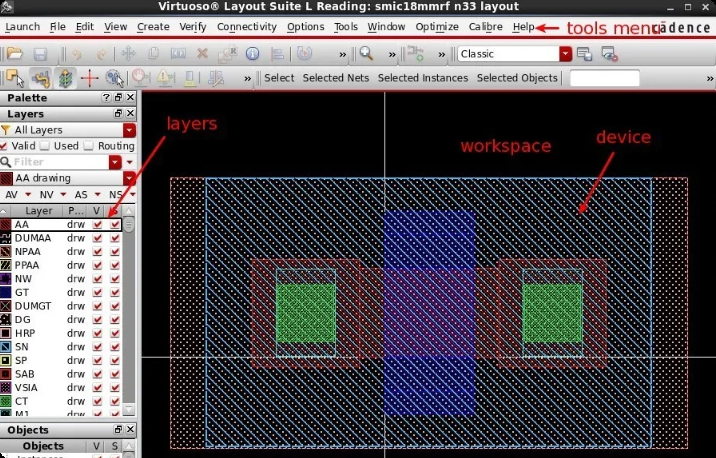Click the edit-ruler pencil icon

pyautogui.click(x=216, y=78)
